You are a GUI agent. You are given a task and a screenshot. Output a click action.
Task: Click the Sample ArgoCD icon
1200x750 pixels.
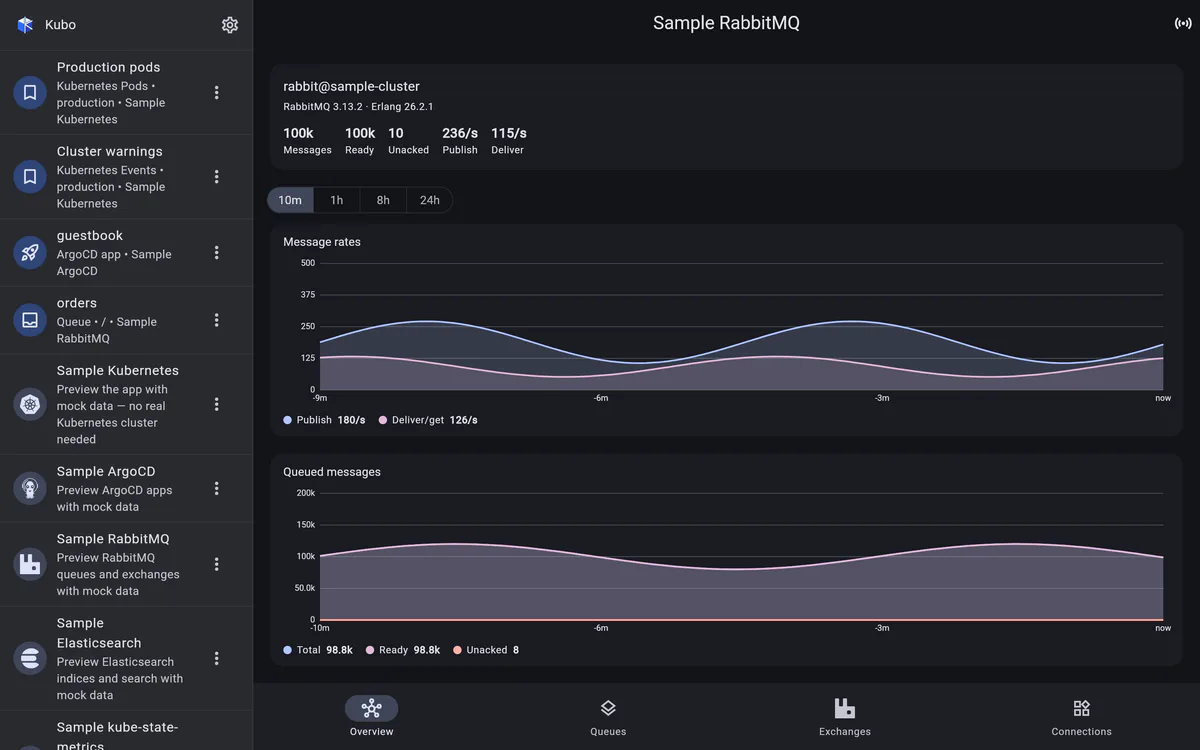pos(30,488)
